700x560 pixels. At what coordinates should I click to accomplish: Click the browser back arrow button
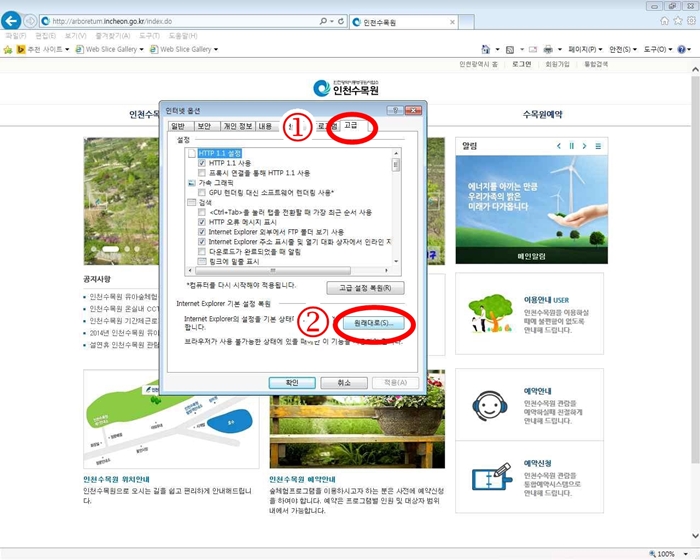14,20
